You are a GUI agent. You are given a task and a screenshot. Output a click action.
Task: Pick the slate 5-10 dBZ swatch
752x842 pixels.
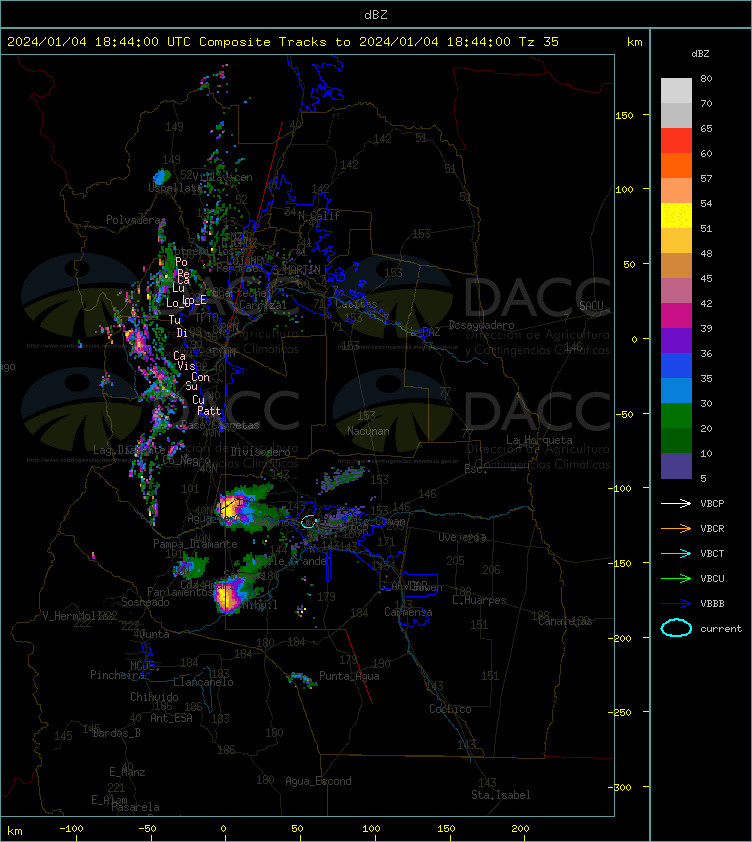pos(676,466)
